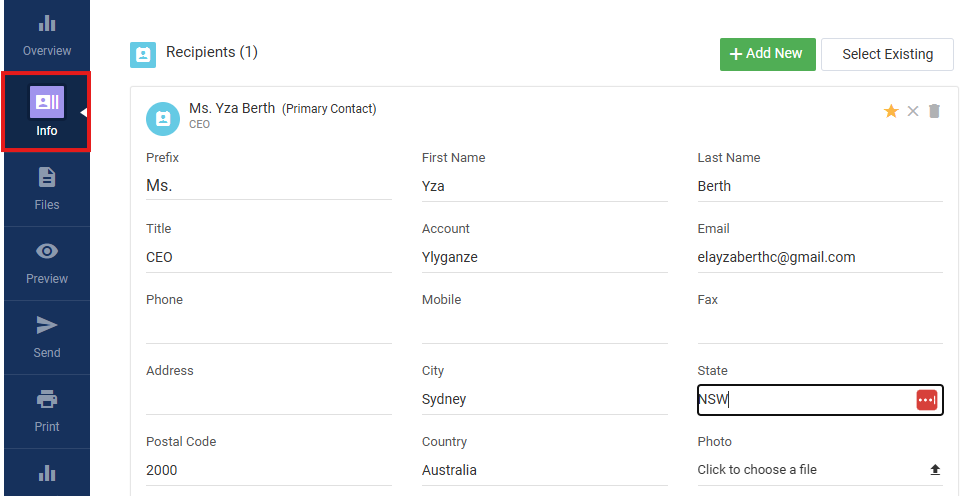Click the Add New recipient button
The height and width of the screenshot is (496, 967).
coord(768,54)
